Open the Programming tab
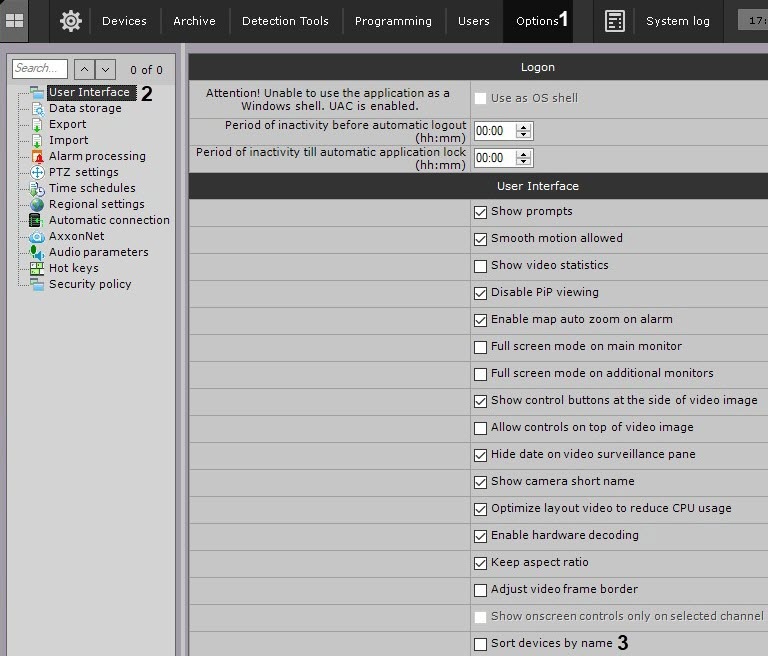 393,21
